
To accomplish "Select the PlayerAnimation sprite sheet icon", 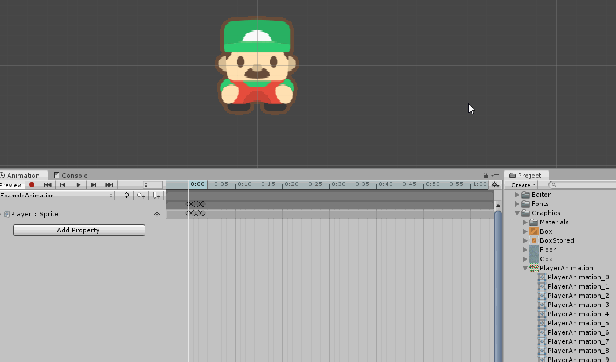I will (x=534, y=268).
